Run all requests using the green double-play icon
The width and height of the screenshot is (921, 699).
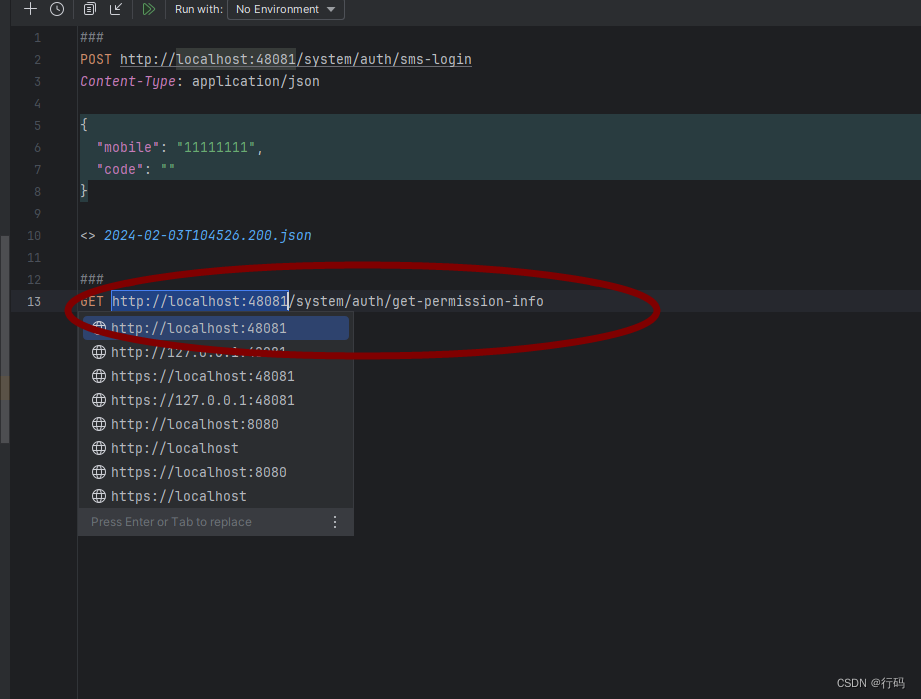148,10
